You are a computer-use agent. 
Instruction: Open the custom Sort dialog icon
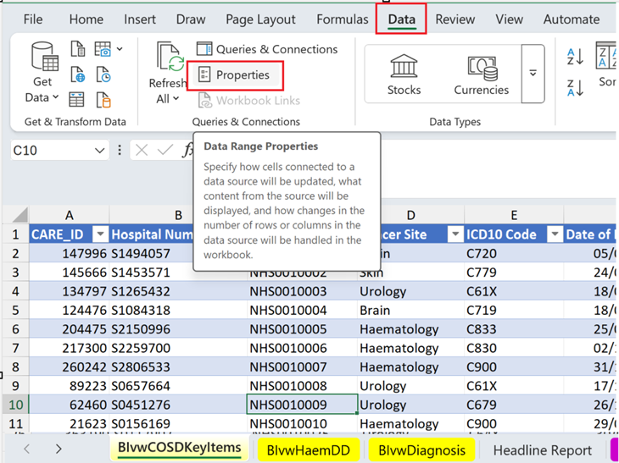click(x=606, y=55)
